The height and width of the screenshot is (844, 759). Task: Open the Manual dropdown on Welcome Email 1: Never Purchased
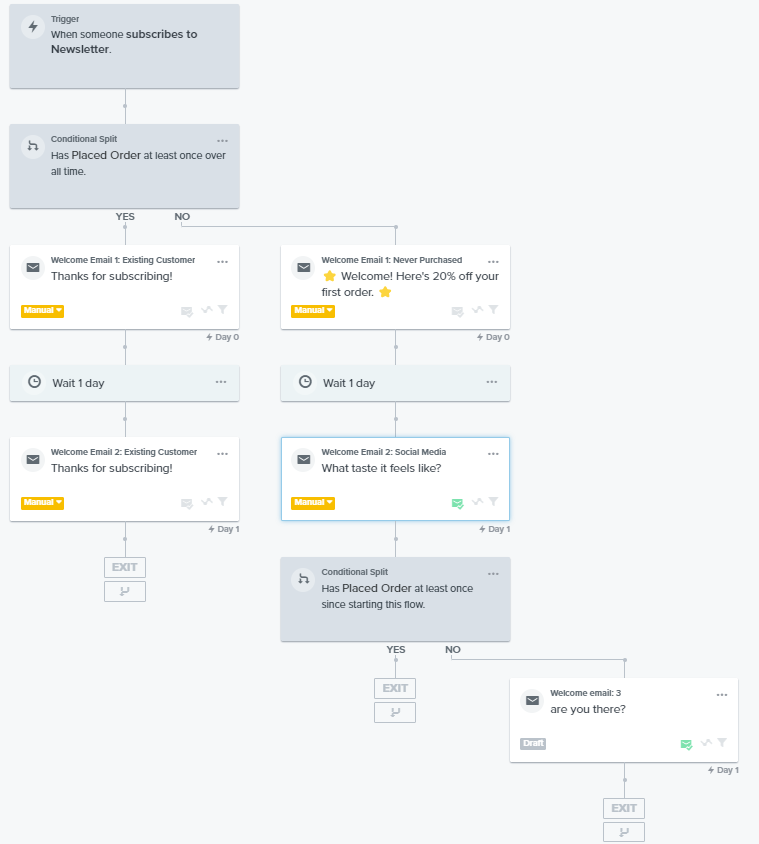313,310
